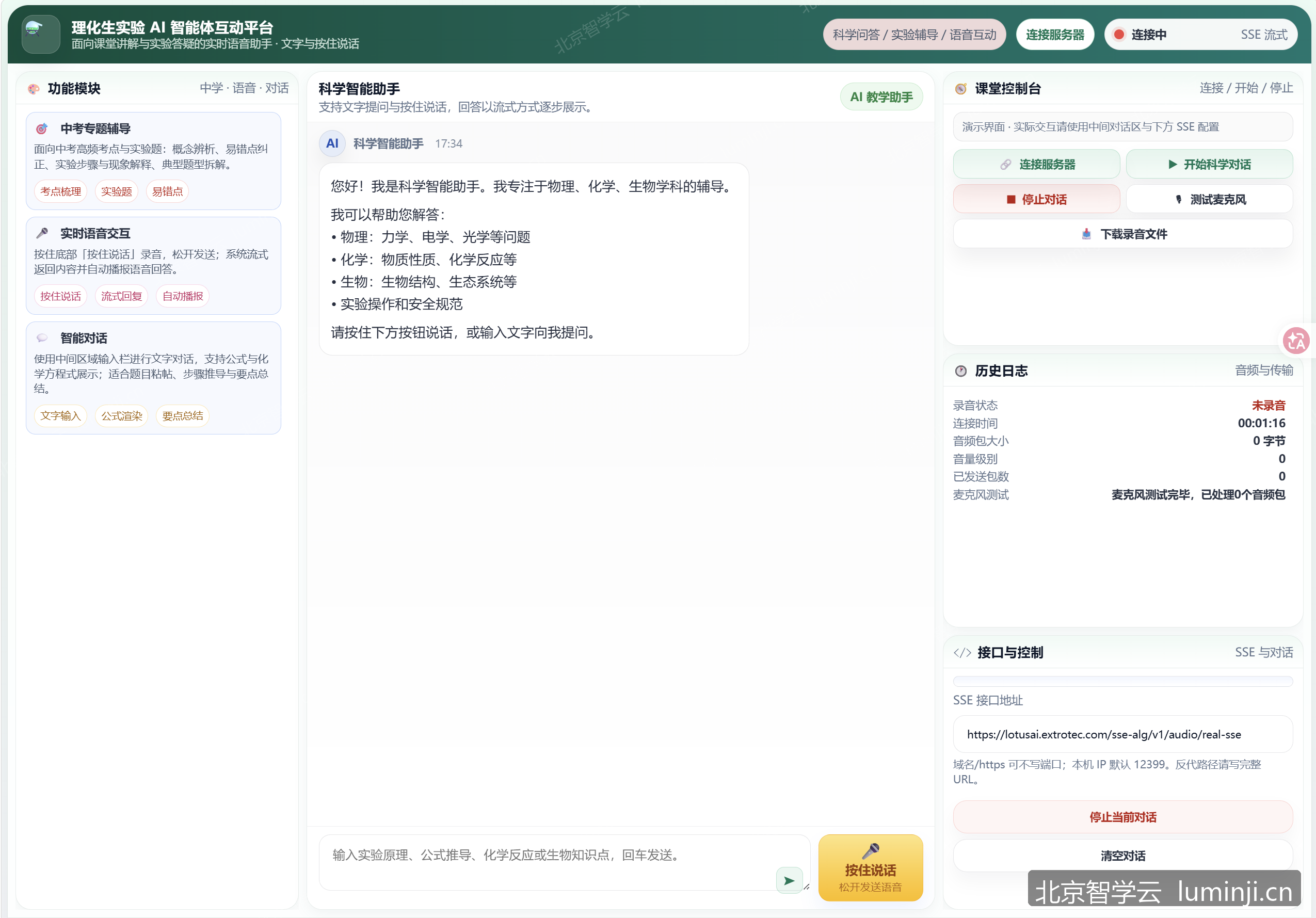Click the floating translate icon at right edge
1316x918 pixels.
1296,341
